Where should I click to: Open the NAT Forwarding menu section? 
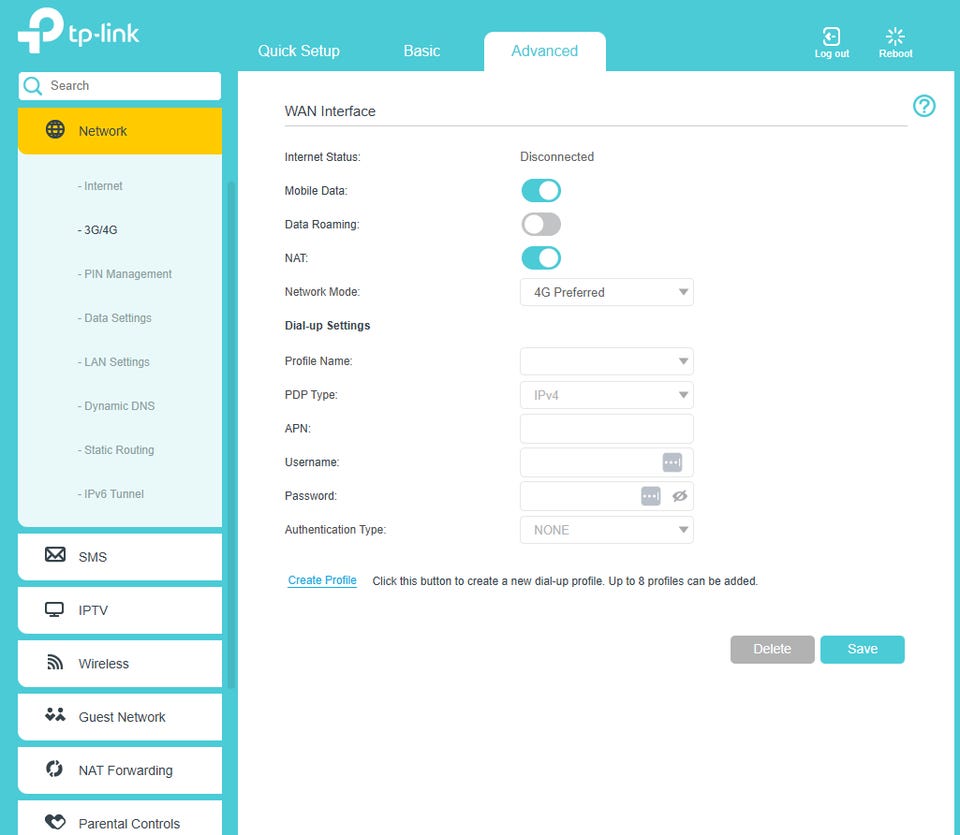[x=120, y=769]
